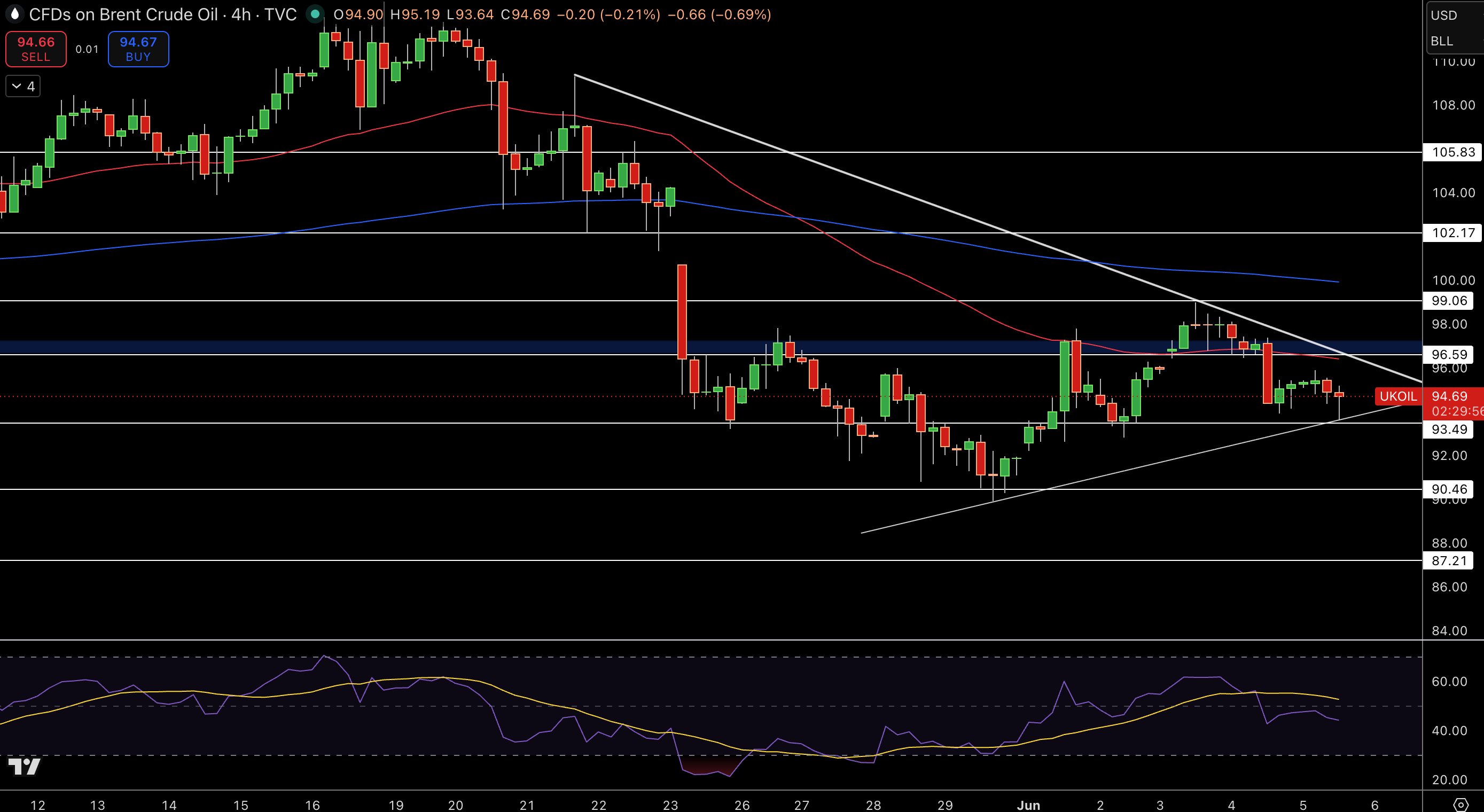Select the 99.06 horizontal line price label
The height and width of the screenshot is (812, 1484).
point(1448,301)
